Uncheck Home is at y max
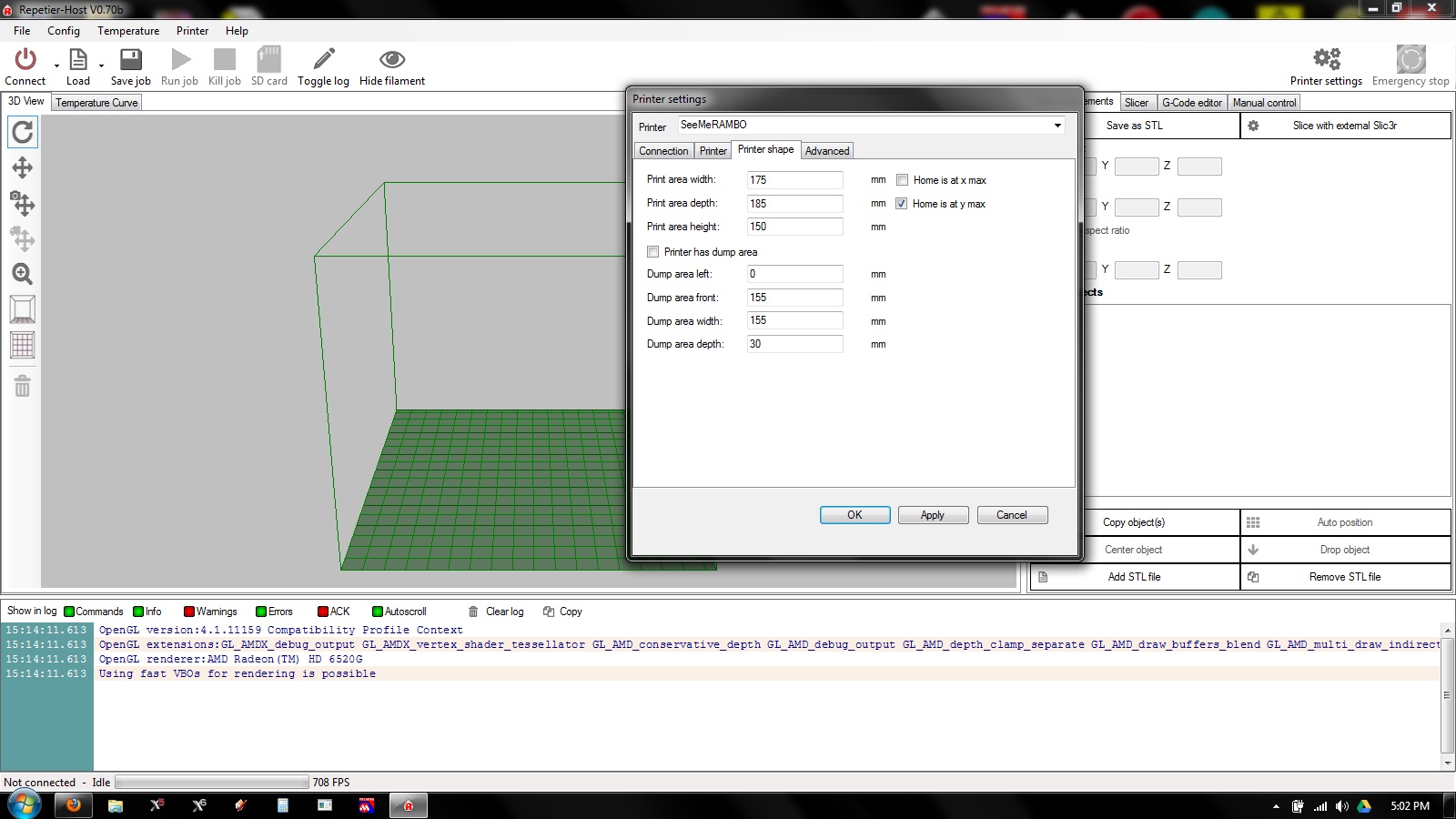Image resolution: width=1456 pixels, height=819 pixels. [x=902, y=204]
